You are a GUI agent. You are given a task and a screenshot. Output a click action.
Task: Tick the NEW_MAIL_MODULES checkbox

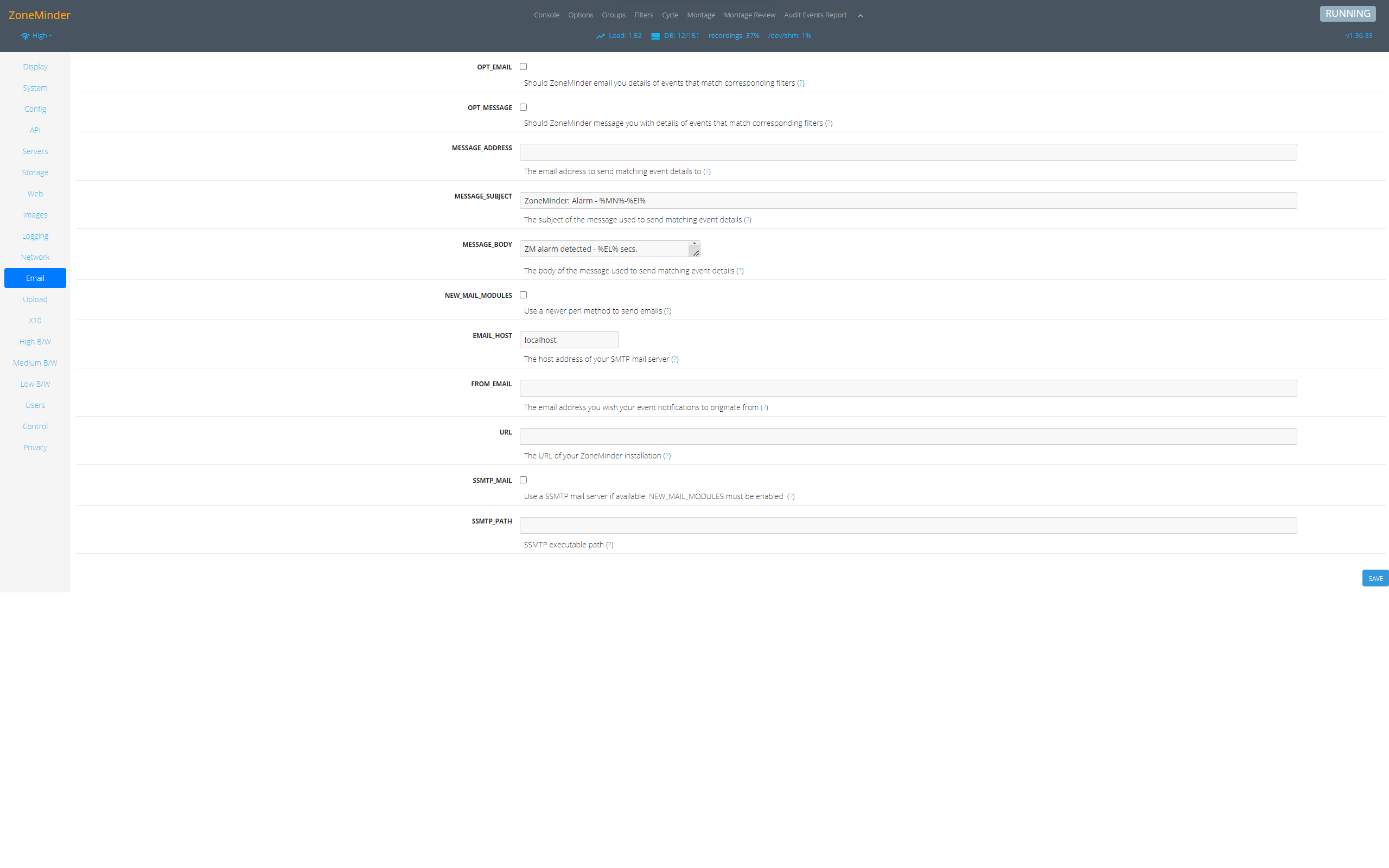524,295
